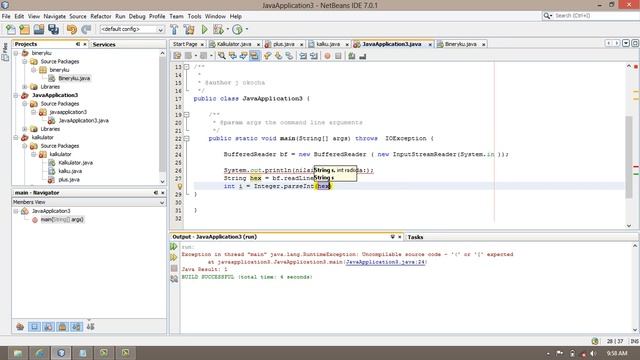Close the Start Page tab
640x360 pixels.
pos(202,44)
